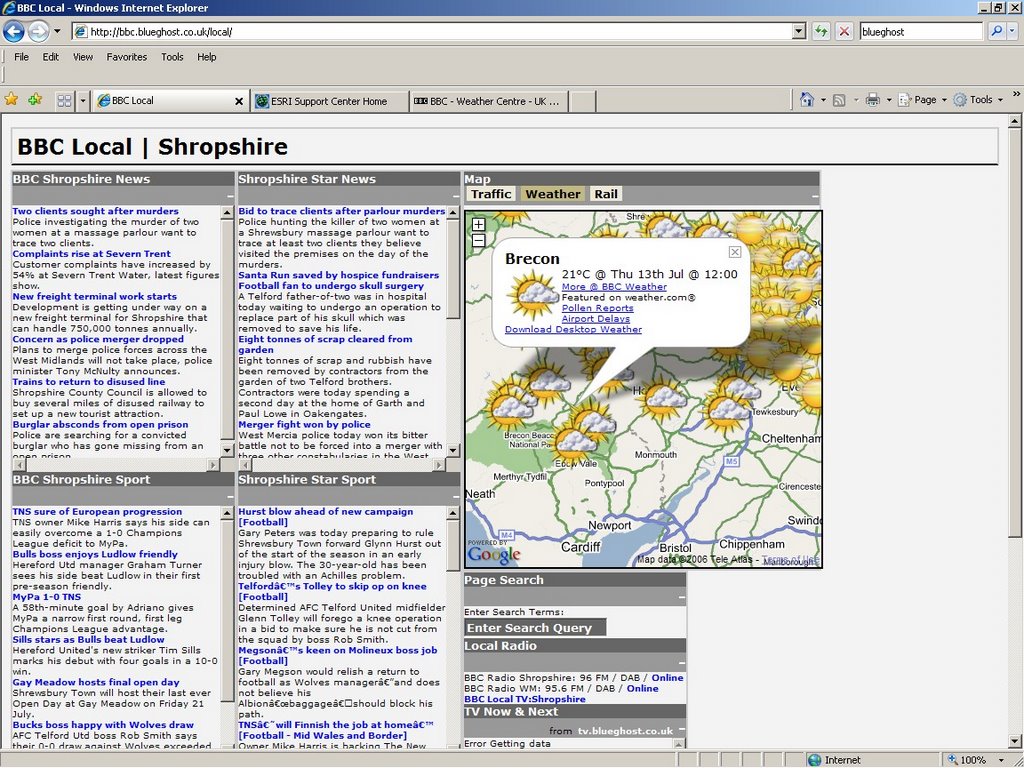Switch to ESRI Support Center Home tab
This screenshot has height=768, width=1024.
tap(329, 101)
